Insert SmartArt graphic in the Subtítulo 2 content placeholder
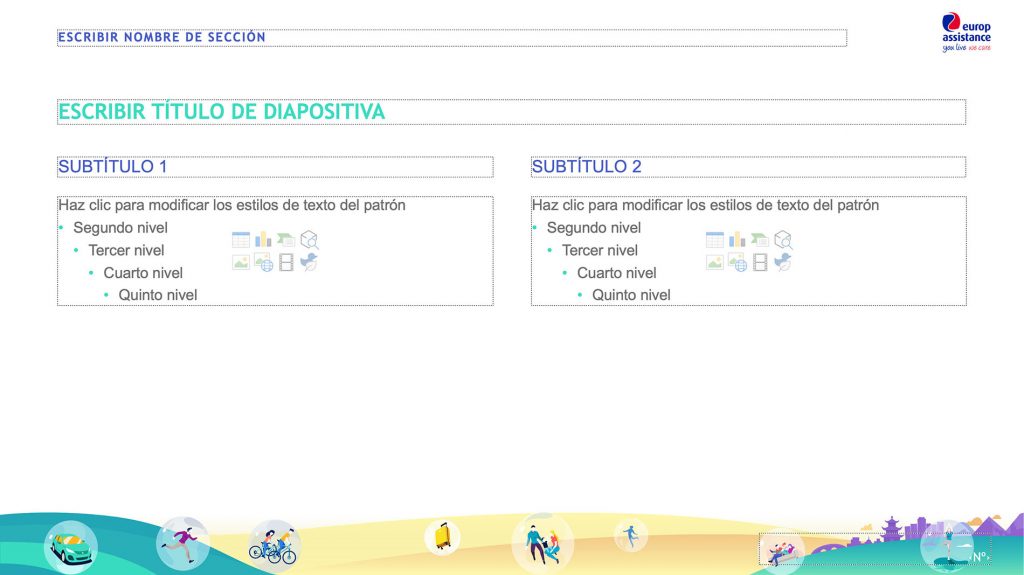Image resolution: width=1024 pixels, height=575 pixels. point(760,240)
